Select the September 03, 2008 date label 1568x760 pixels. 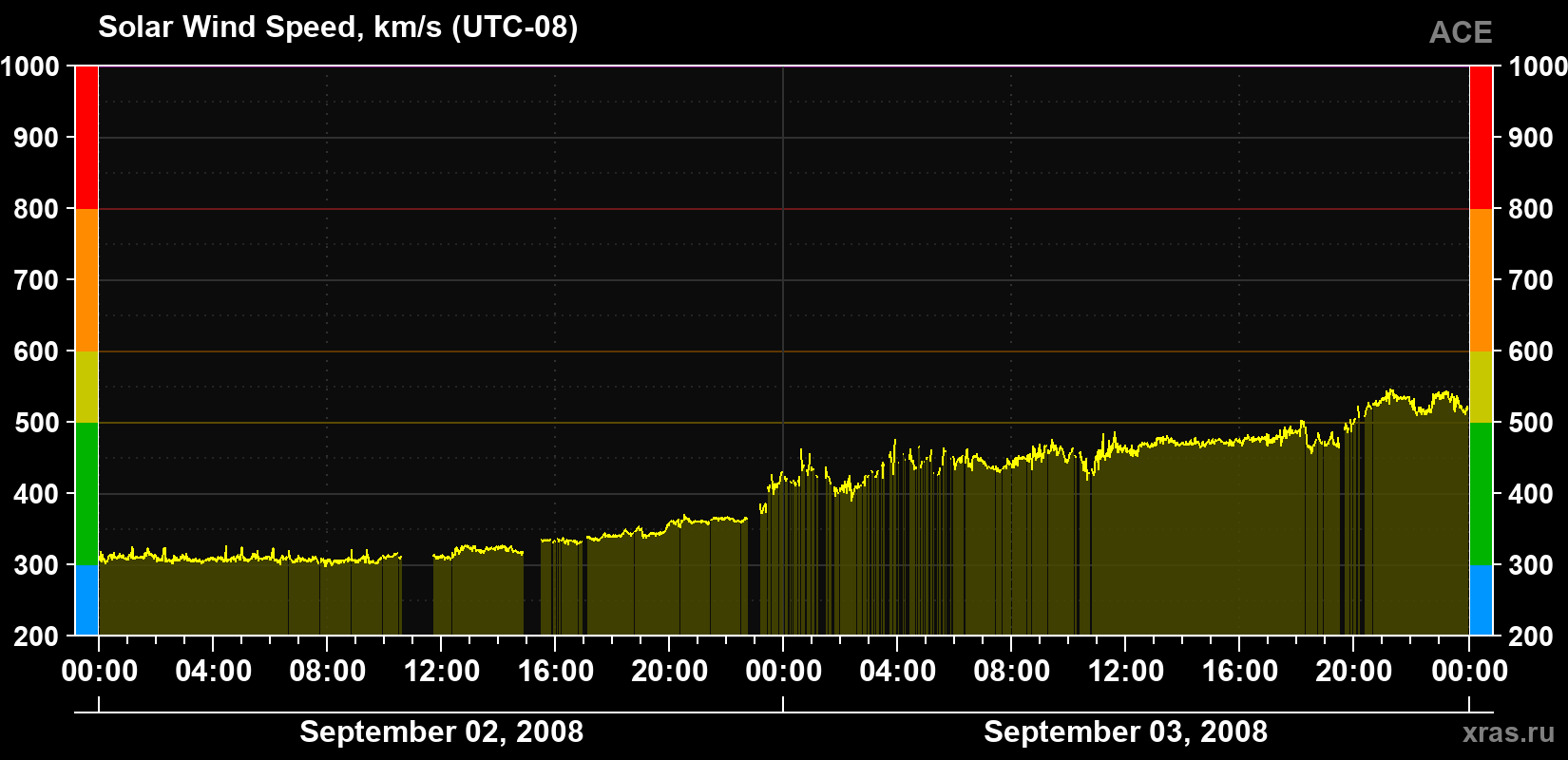pyautogui.click(x=1125, y=731)
